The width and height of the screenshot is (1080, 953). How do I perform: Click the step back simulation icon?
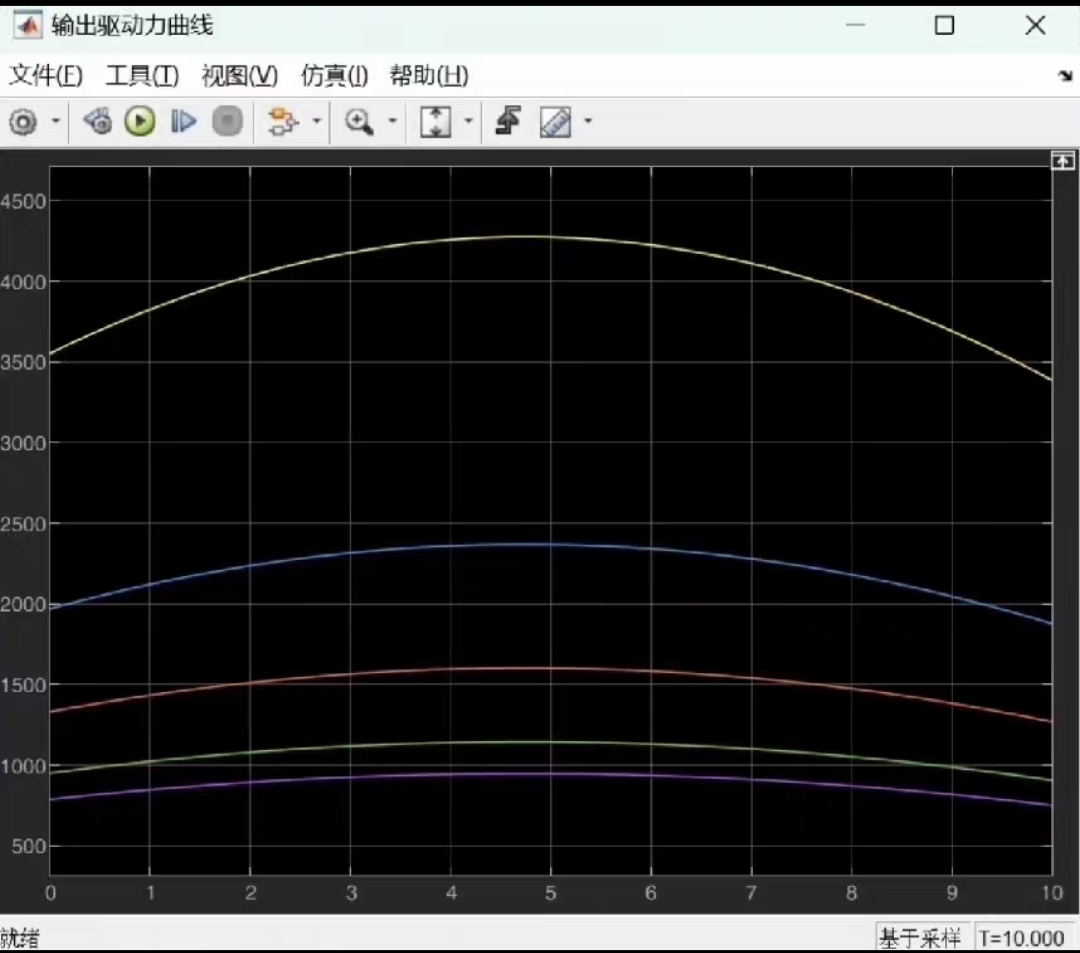98,122
